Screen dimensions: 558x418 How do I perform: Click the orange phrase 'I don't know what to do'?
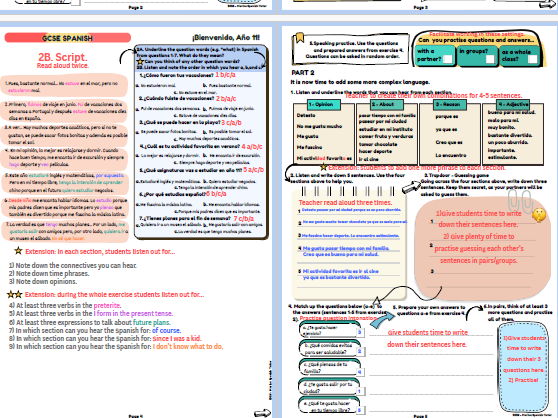(188, 346)
